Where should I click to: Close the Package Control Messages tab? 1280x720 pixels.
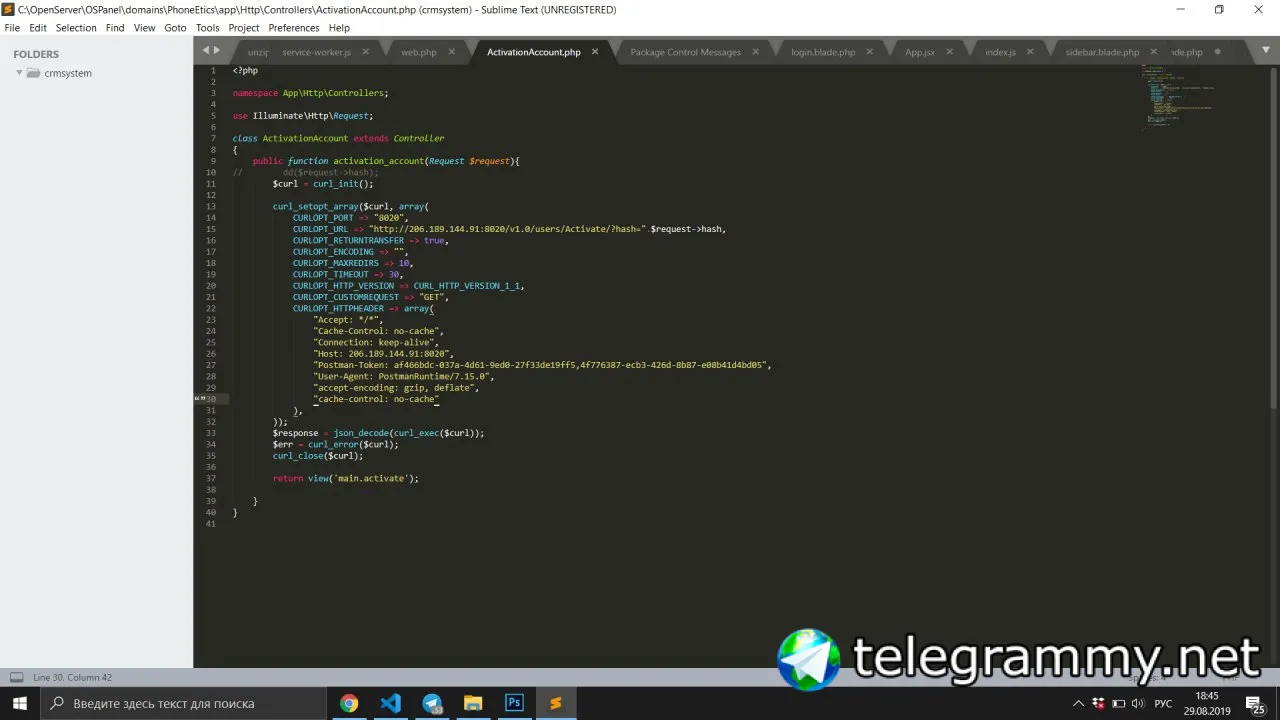(755, 51)
